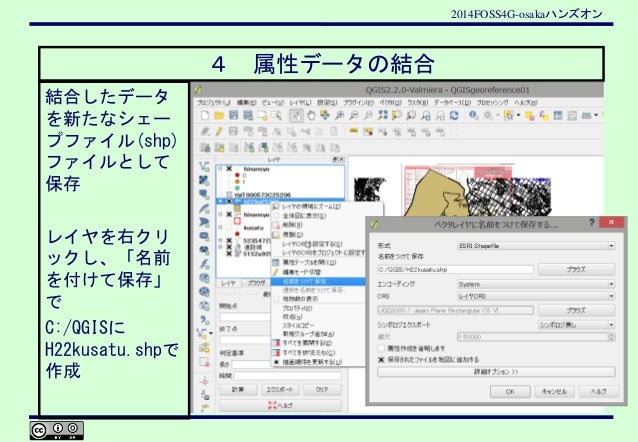Click the Add Vector Layer sidebar icon

click(204, 166)
